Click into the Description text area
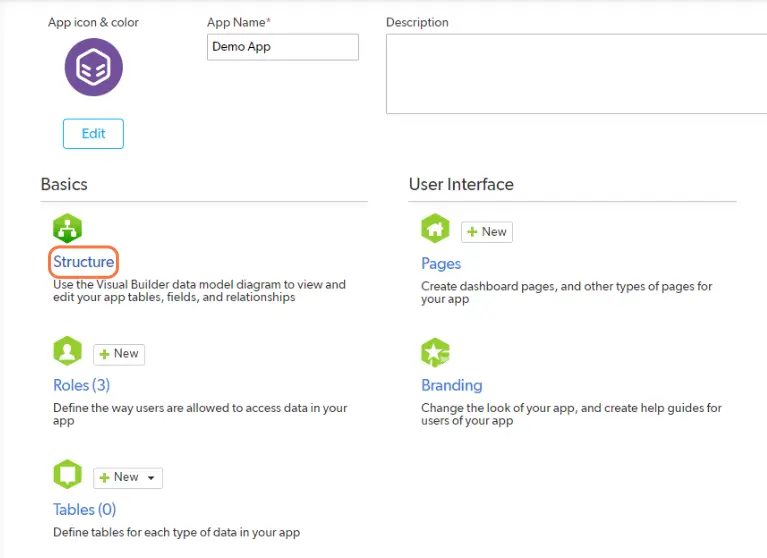 pyautogui.click(x=576, y=74)
